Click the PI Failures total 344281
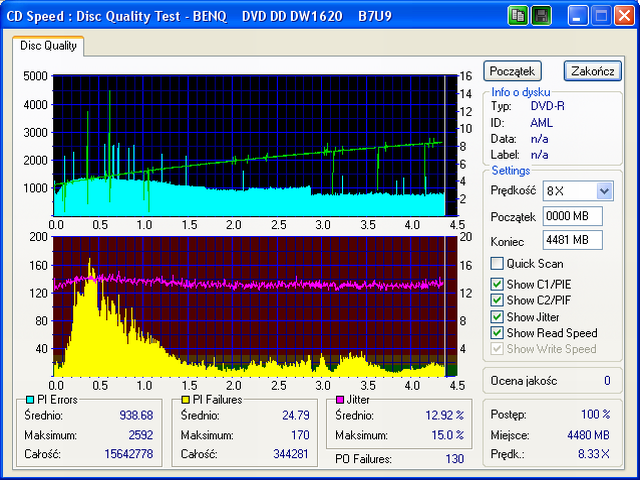640x480 pixels. 291,454
